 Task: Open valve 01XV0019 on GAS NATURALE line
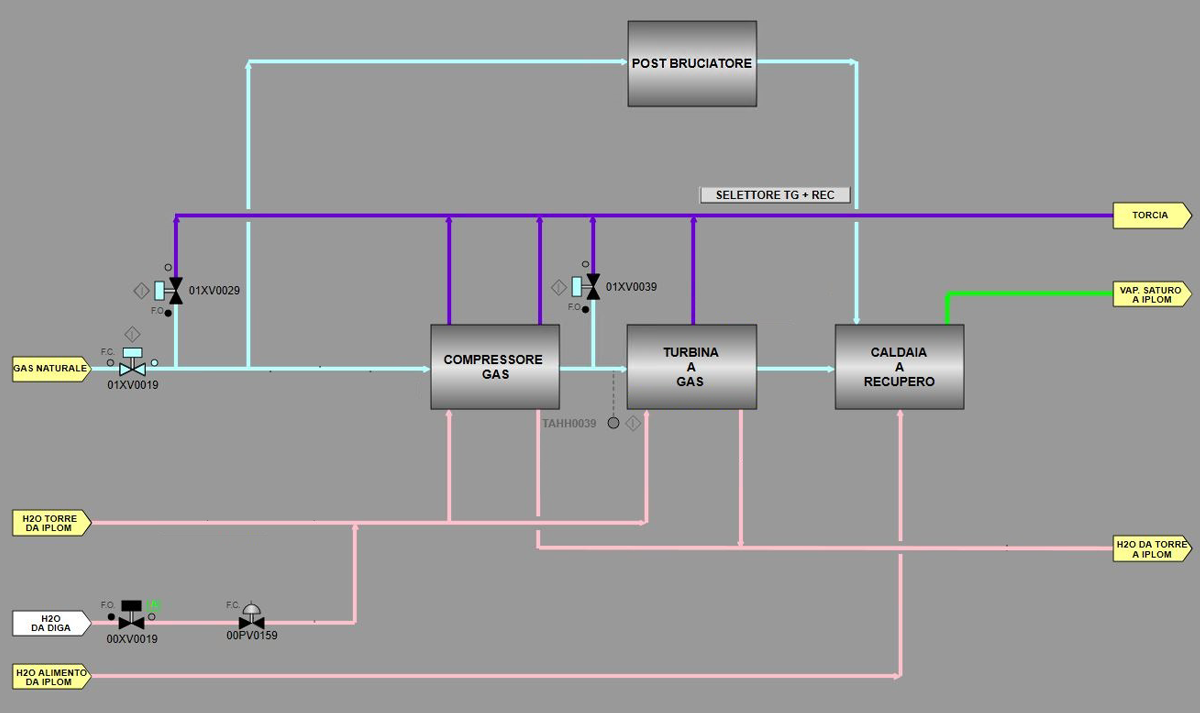[x=133, y=369]
